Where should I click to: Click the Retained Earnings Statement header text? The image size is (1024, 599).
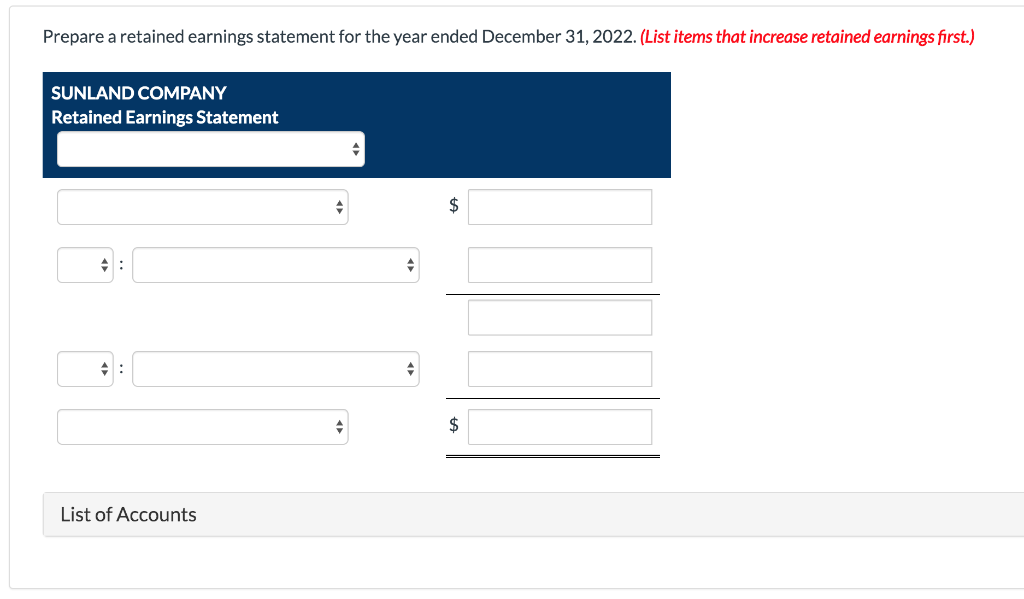[x=165, y=117]
